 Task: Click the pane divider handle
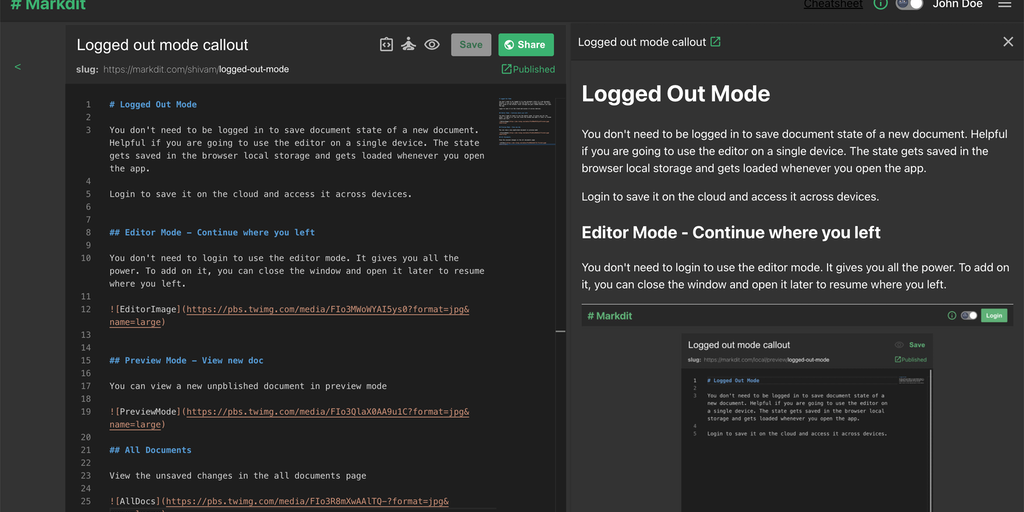(x=561, y=331)
